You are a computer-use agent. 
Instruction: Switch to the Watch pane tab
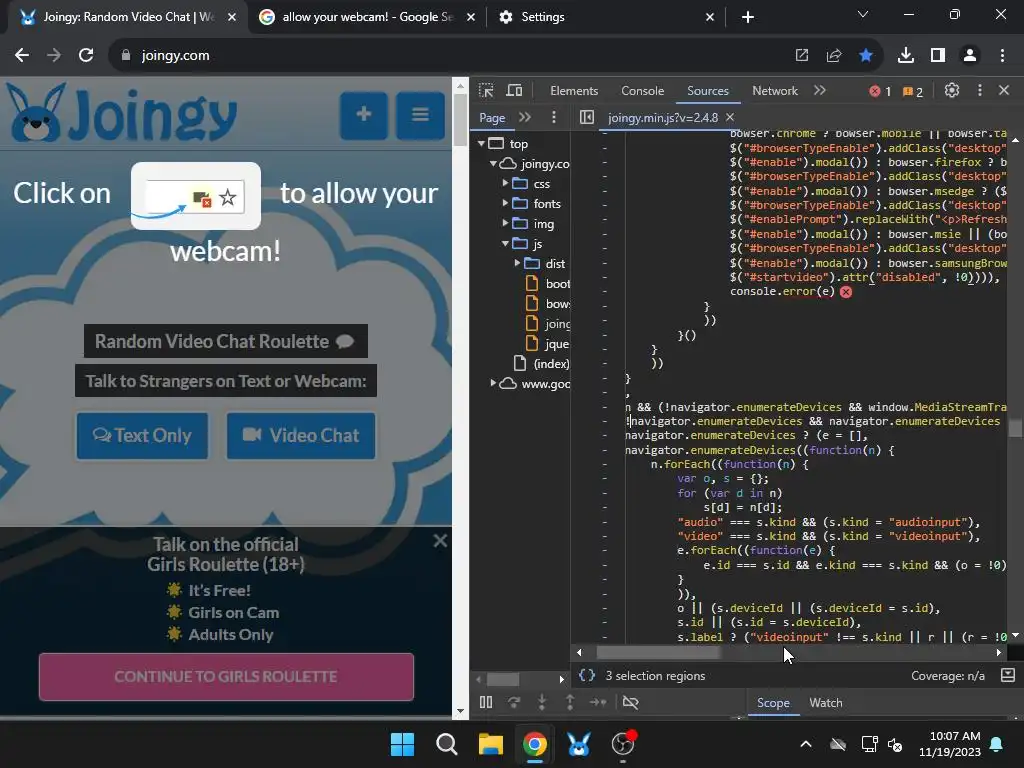[x=825, y=703]
